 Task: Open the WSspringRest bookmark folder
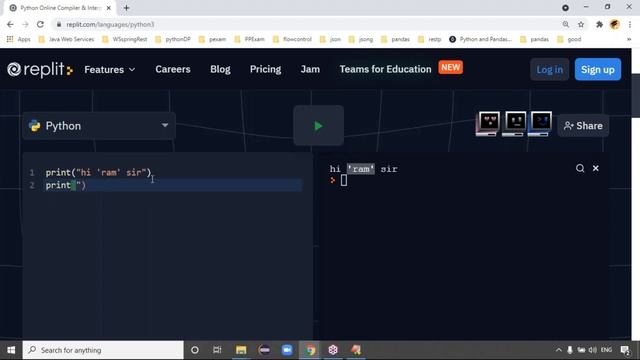point(125,39)
